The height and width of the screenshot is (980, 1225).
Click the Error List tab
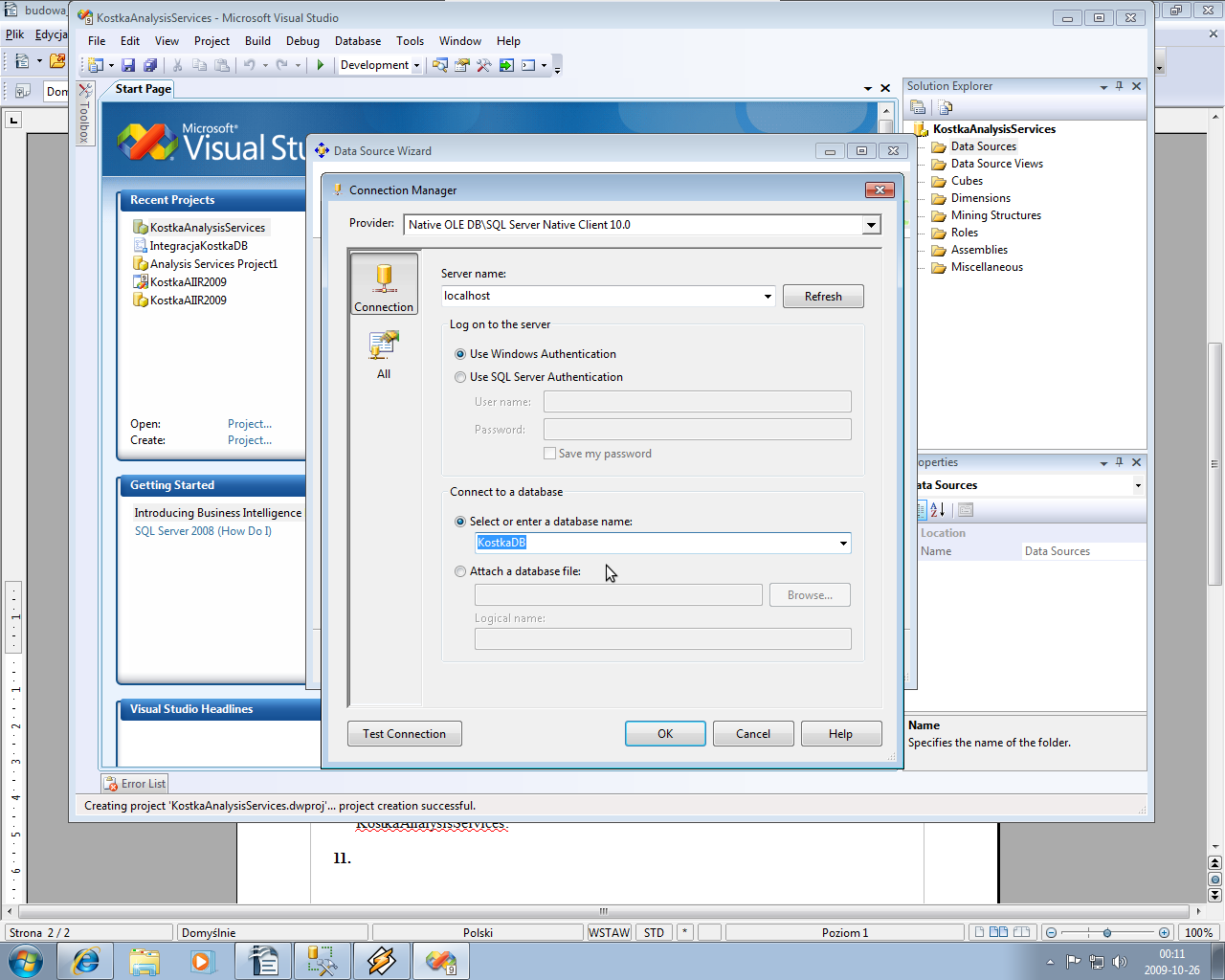point(135,784)
